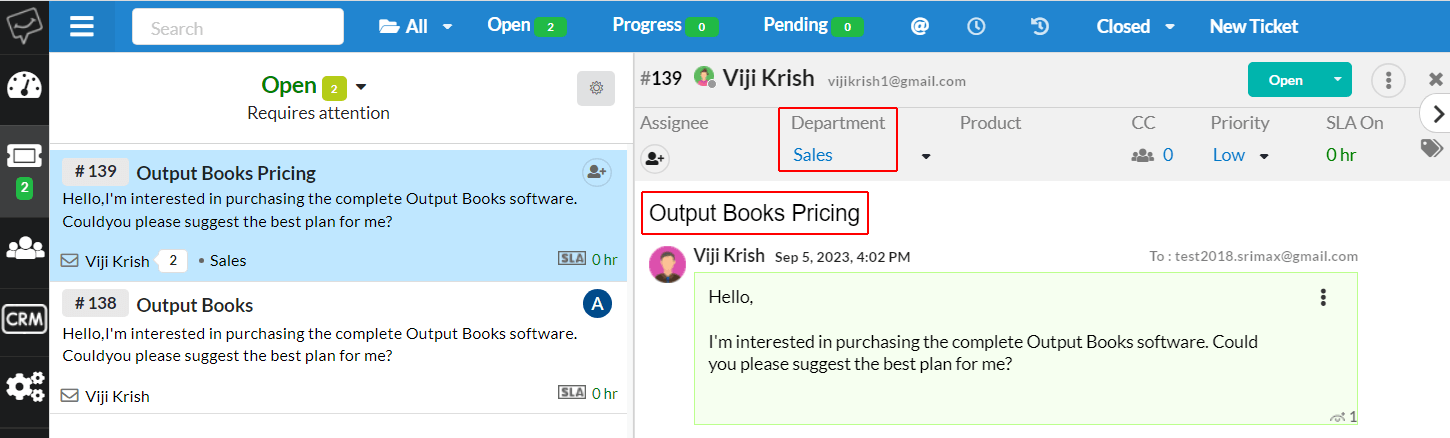Open the ticket list settings gear

tap(596, 88)
